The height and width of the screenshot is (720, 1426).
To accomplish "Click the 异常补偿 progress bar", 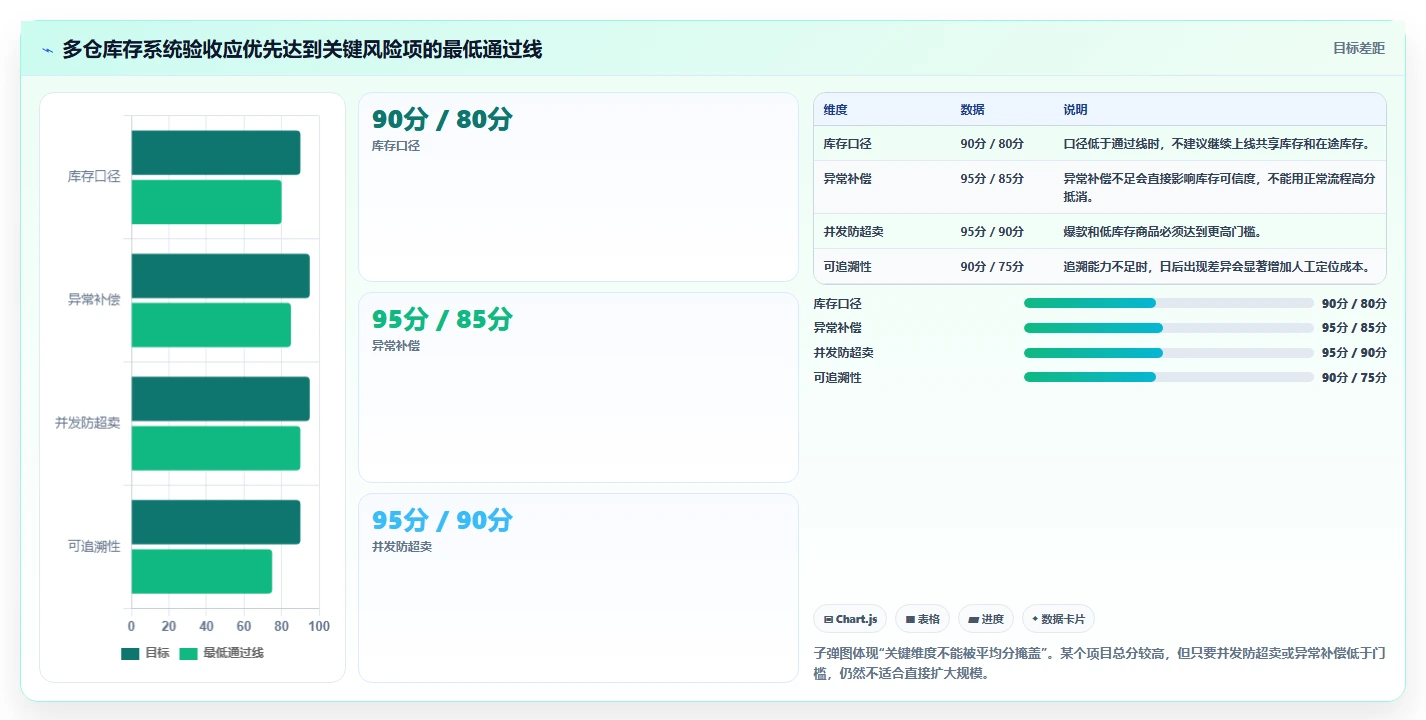I will pyautogui.click(x=1168, y=328).
